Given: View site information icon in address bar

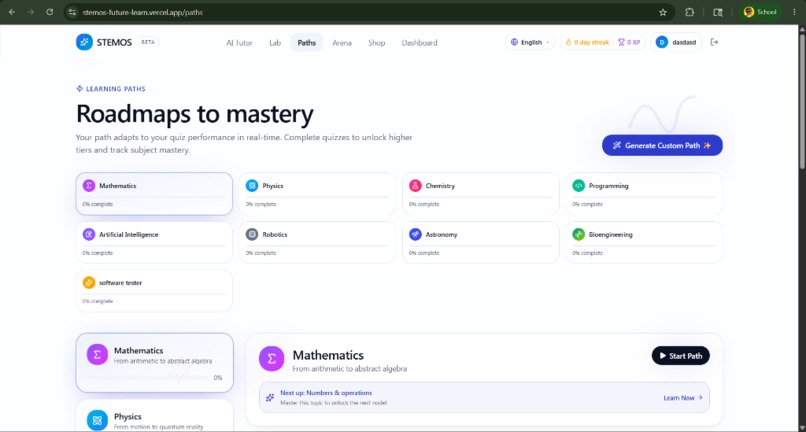Looking at the screenshot, I should pyautogui.click(x=72, y=12).
